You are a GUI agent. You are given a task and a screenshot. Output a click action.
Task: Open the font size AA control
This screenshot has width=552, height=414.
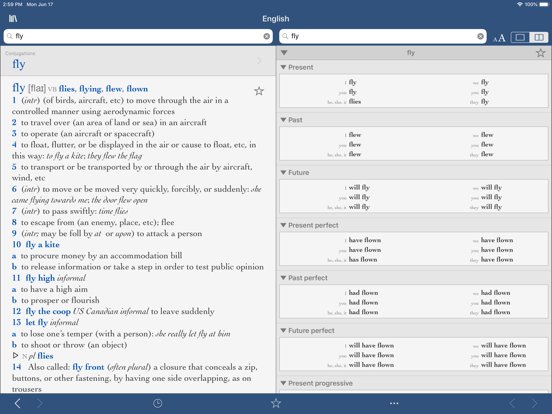click(x=499, y=38)
